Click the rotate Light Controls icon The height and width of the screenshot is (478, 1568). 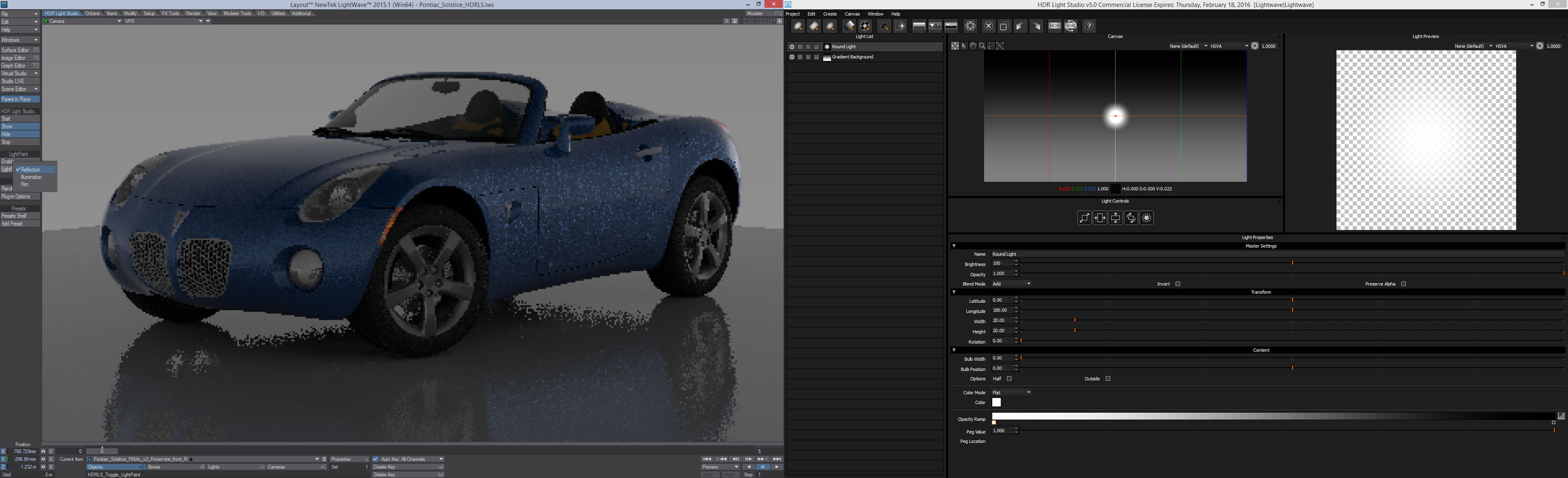pos(1131,217)
